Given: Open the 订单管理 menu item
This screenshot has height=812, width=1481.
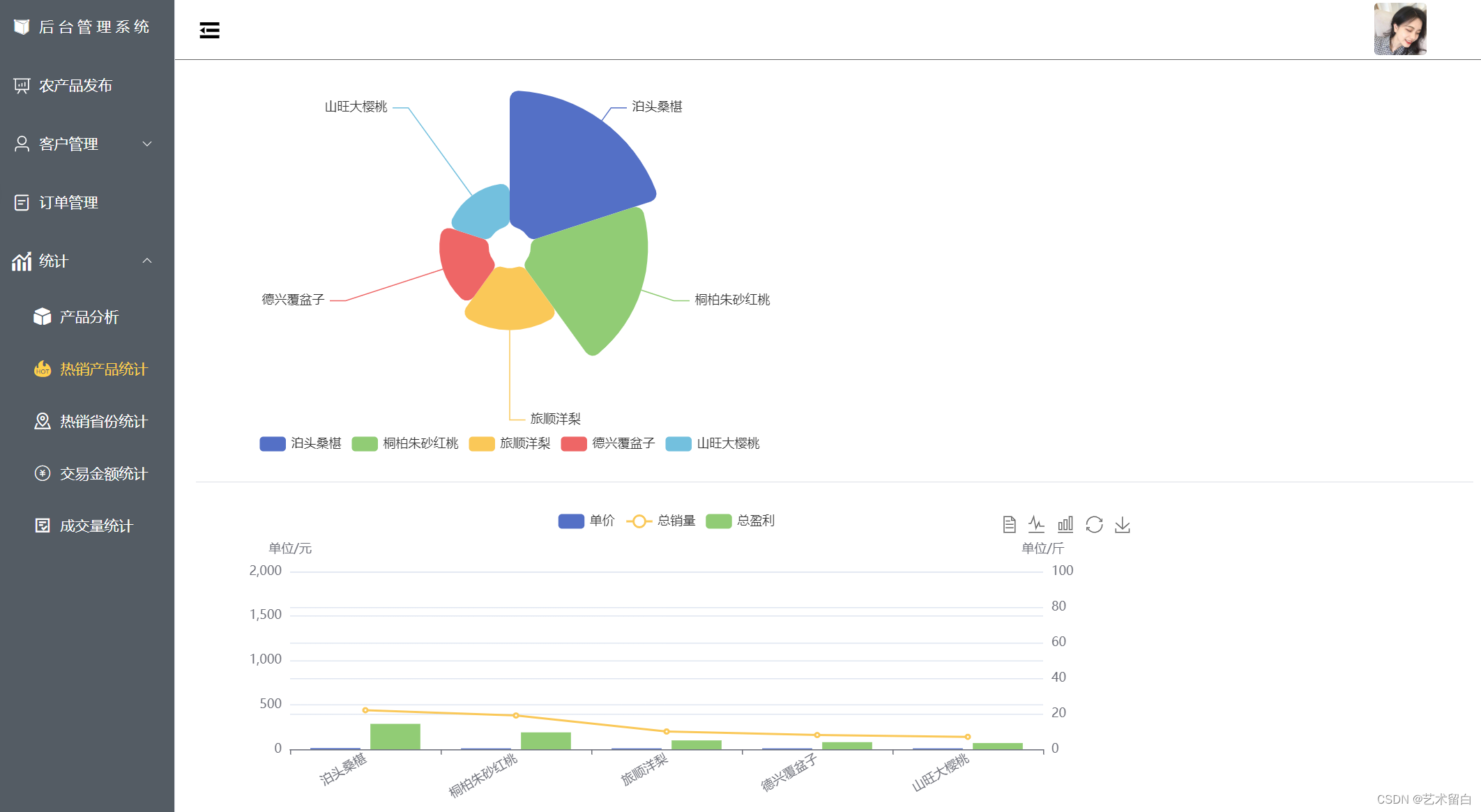Looking at the screenshot, I should (x=87, y=202).
